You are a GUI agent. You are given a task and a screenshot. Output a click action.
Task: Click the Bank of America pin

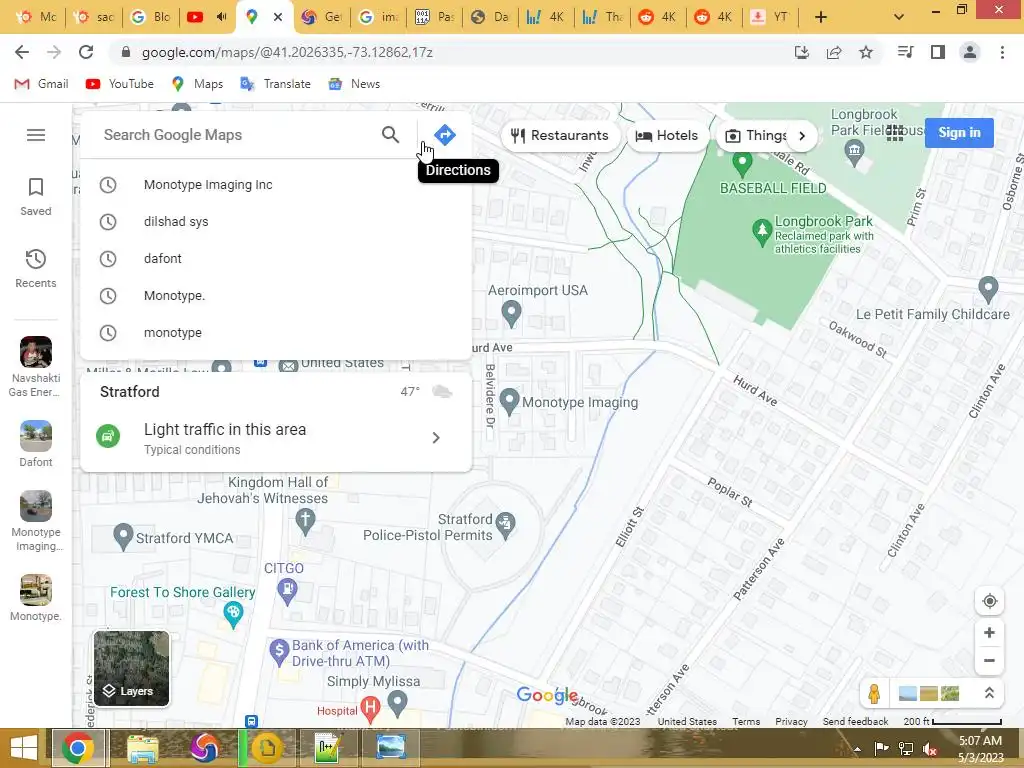279,652
